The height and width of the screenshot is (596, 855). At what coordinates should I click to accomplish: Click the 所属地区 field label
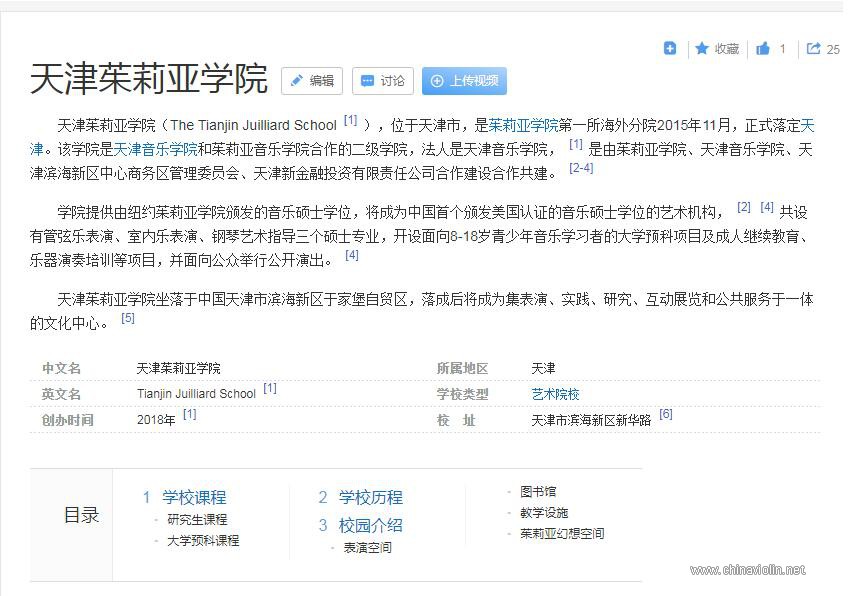coord(462,369)
